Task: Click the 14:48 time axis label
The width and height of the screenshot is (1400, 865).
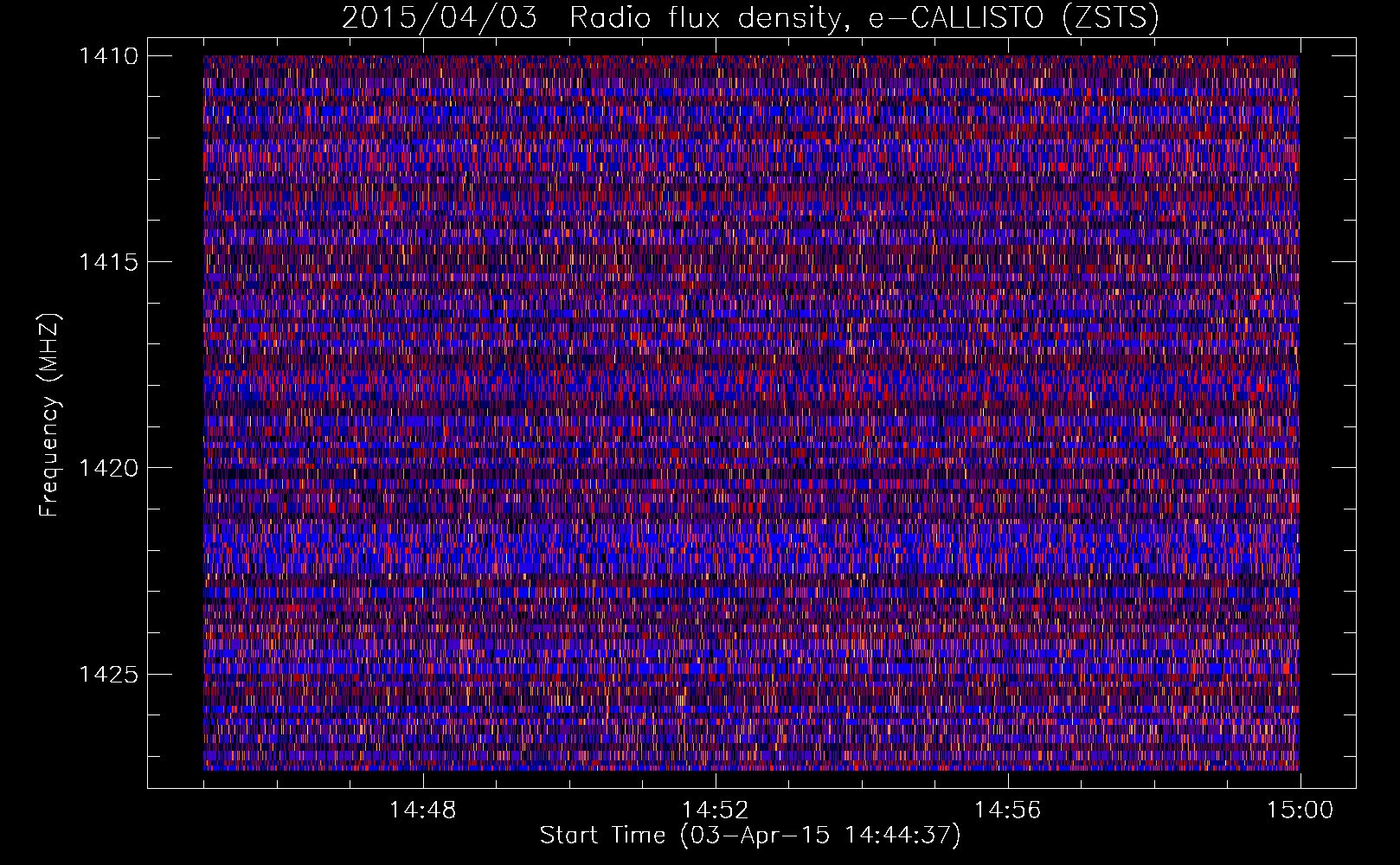Action: click(422, 811)
